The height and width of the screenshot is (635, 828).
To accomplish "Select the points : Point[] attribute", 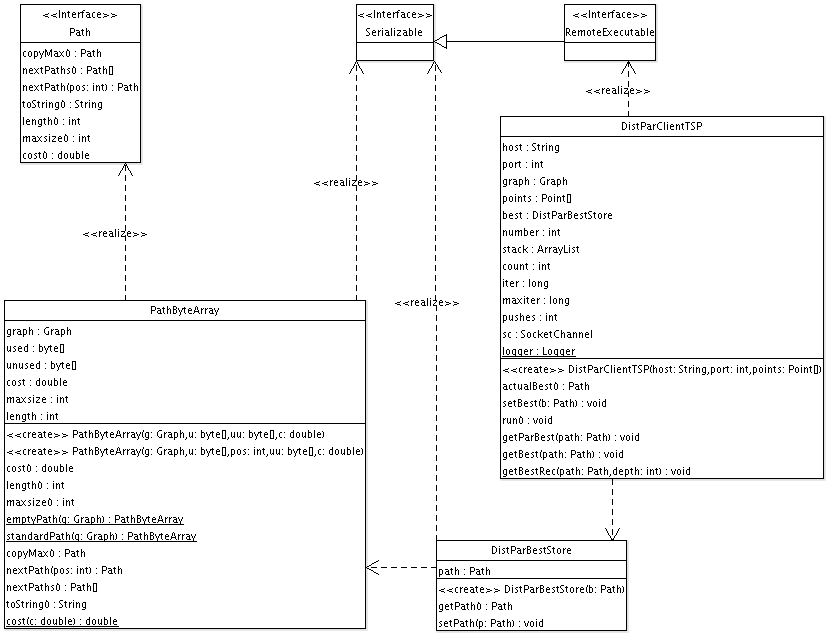I will pyautogui.click(x=537, y=198).
